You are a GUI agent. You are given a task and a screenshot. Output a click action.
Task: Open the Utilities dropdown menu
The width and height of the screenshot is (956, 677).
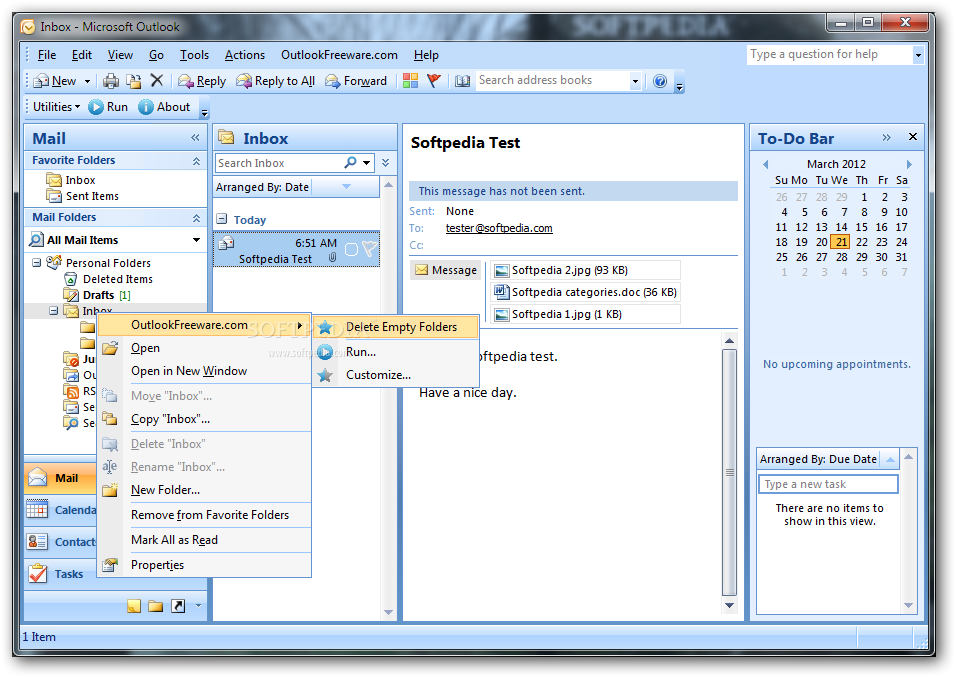tap(56, 107)
